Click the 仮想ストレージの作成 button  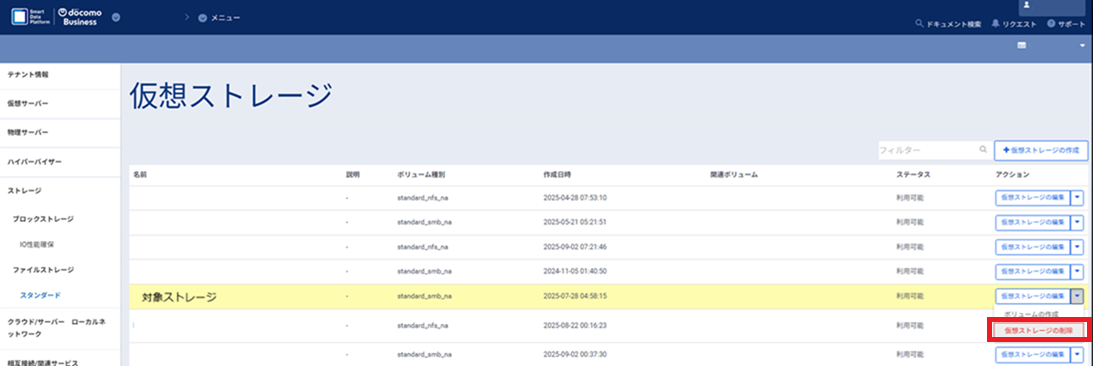tap(1041, 150)
